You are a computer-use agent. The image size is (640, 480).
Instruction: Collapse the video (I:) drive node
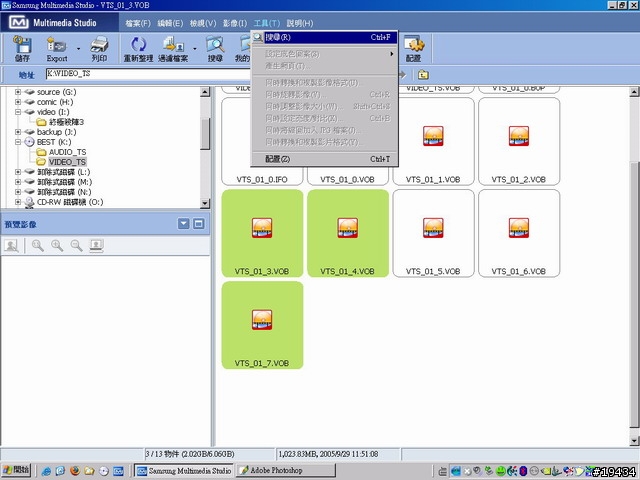click(x=18, y=112)
